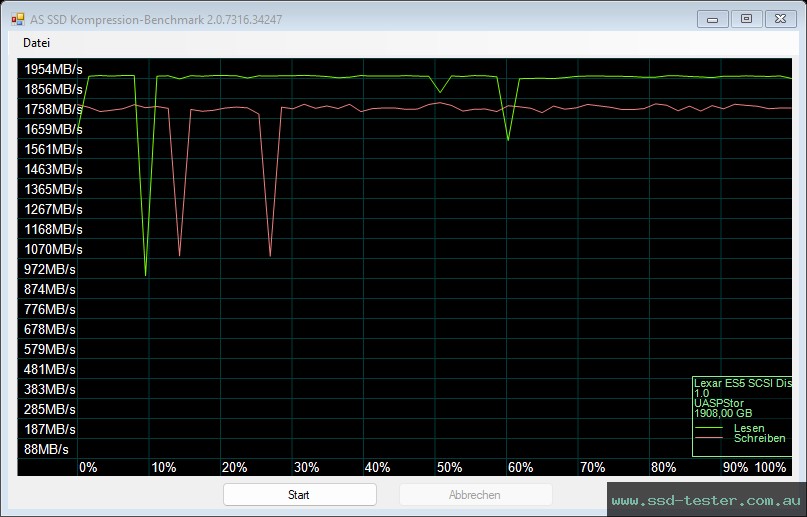
Task: Click the 60% x-axis label
Action: pos(521,468)
